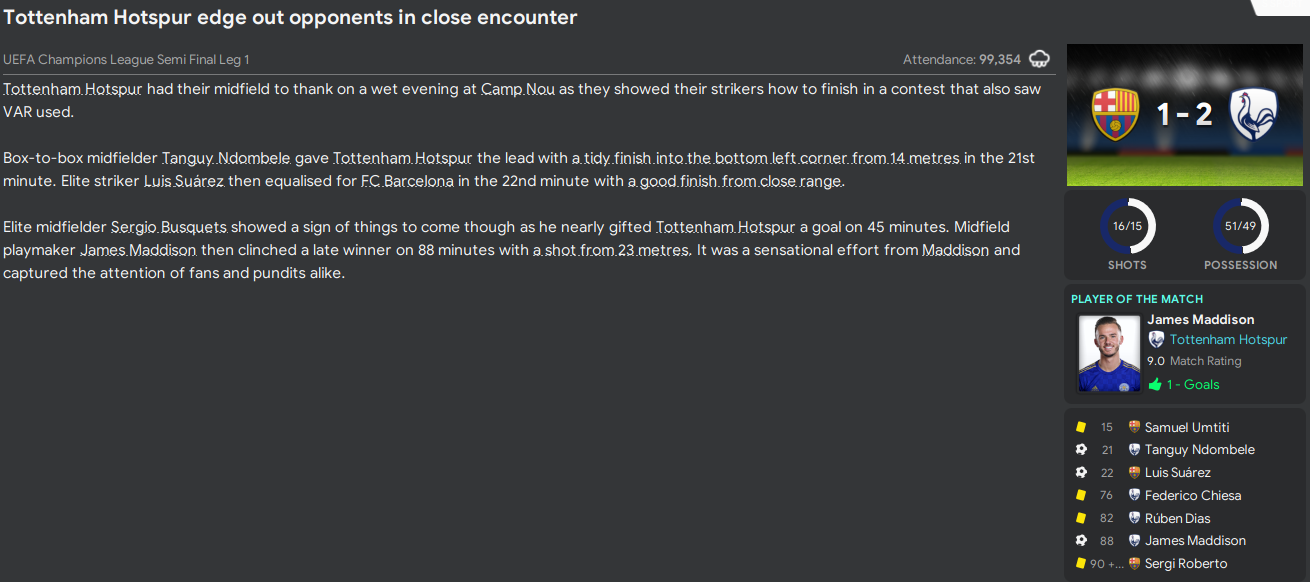Open Tottenham Hotspur link in Player of the Match
This screenshot has width=1310, height=582.
pyautogui.click(x=1228, y=340)
